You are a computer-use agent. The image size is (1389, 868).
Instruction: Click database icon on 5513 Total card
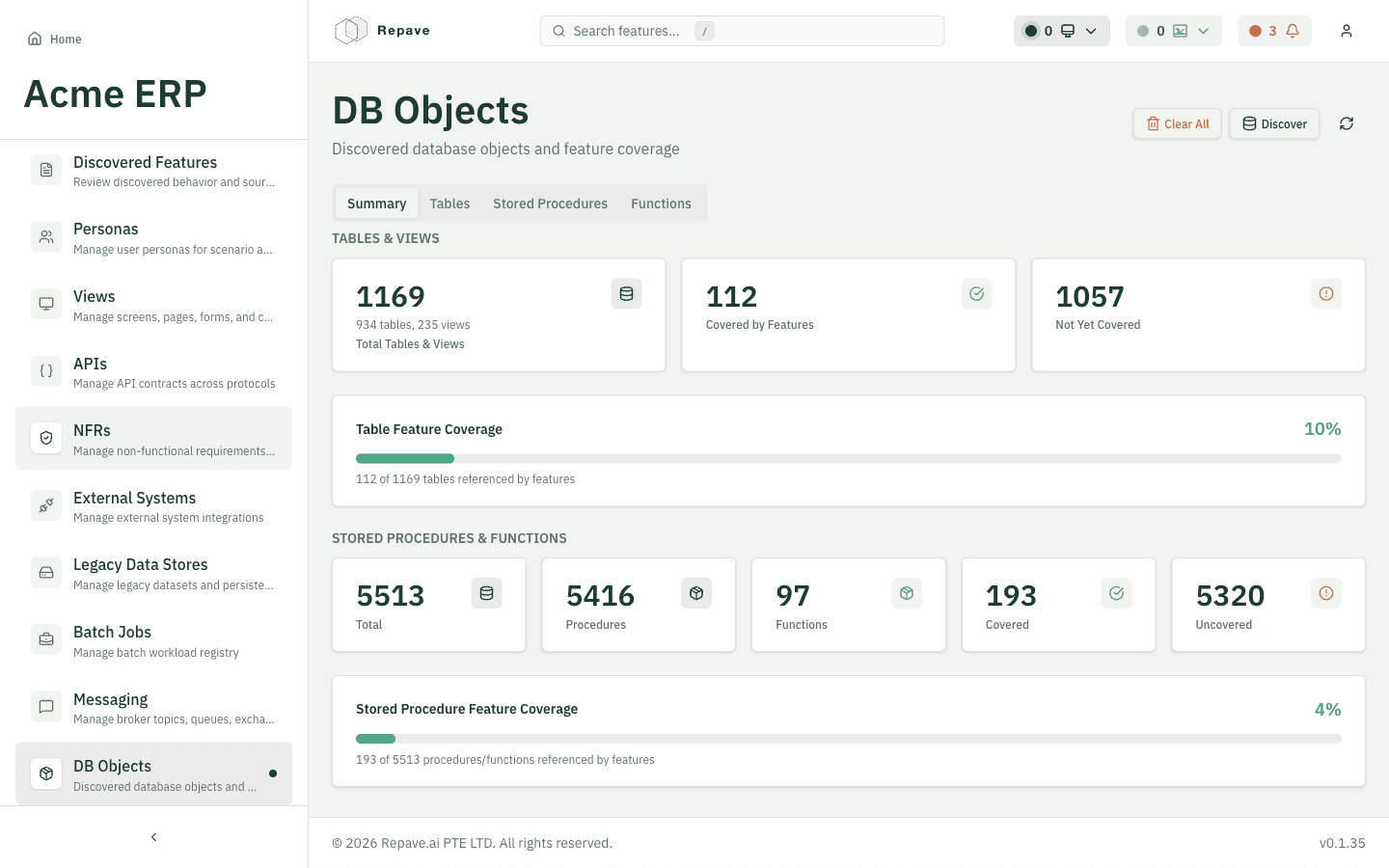click(x=487, y=593)
